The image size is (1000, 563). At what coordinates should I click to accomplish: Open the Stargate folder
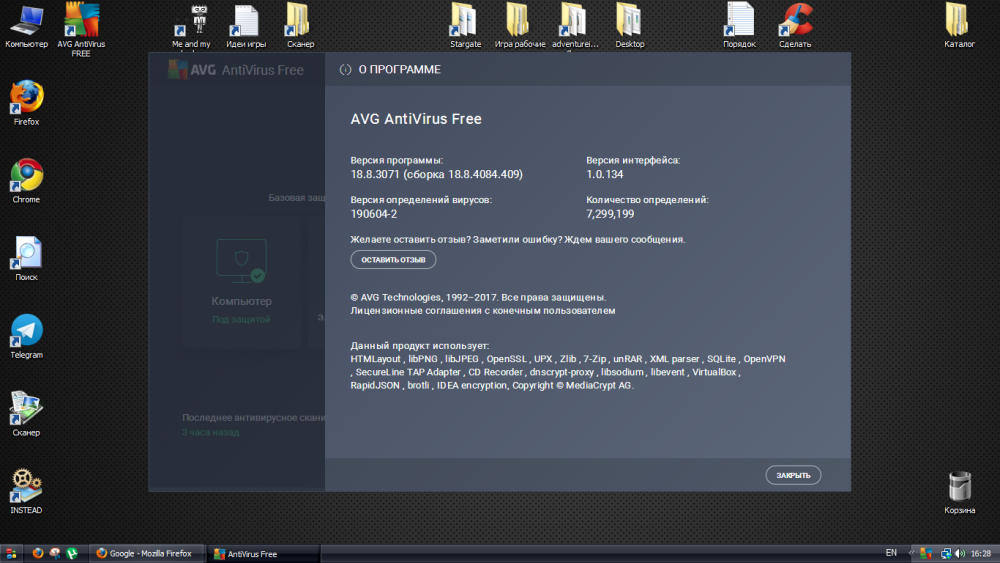click(x=465, y=26)
